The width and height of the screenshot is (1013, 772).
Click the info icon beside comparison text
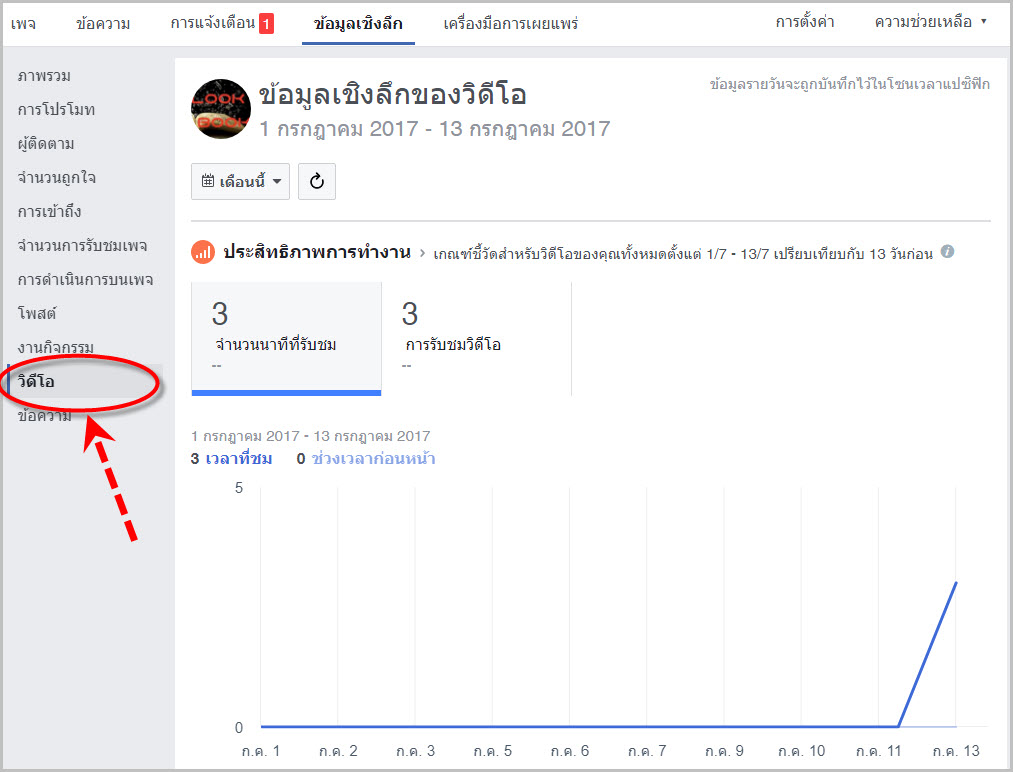coord(947,251)
